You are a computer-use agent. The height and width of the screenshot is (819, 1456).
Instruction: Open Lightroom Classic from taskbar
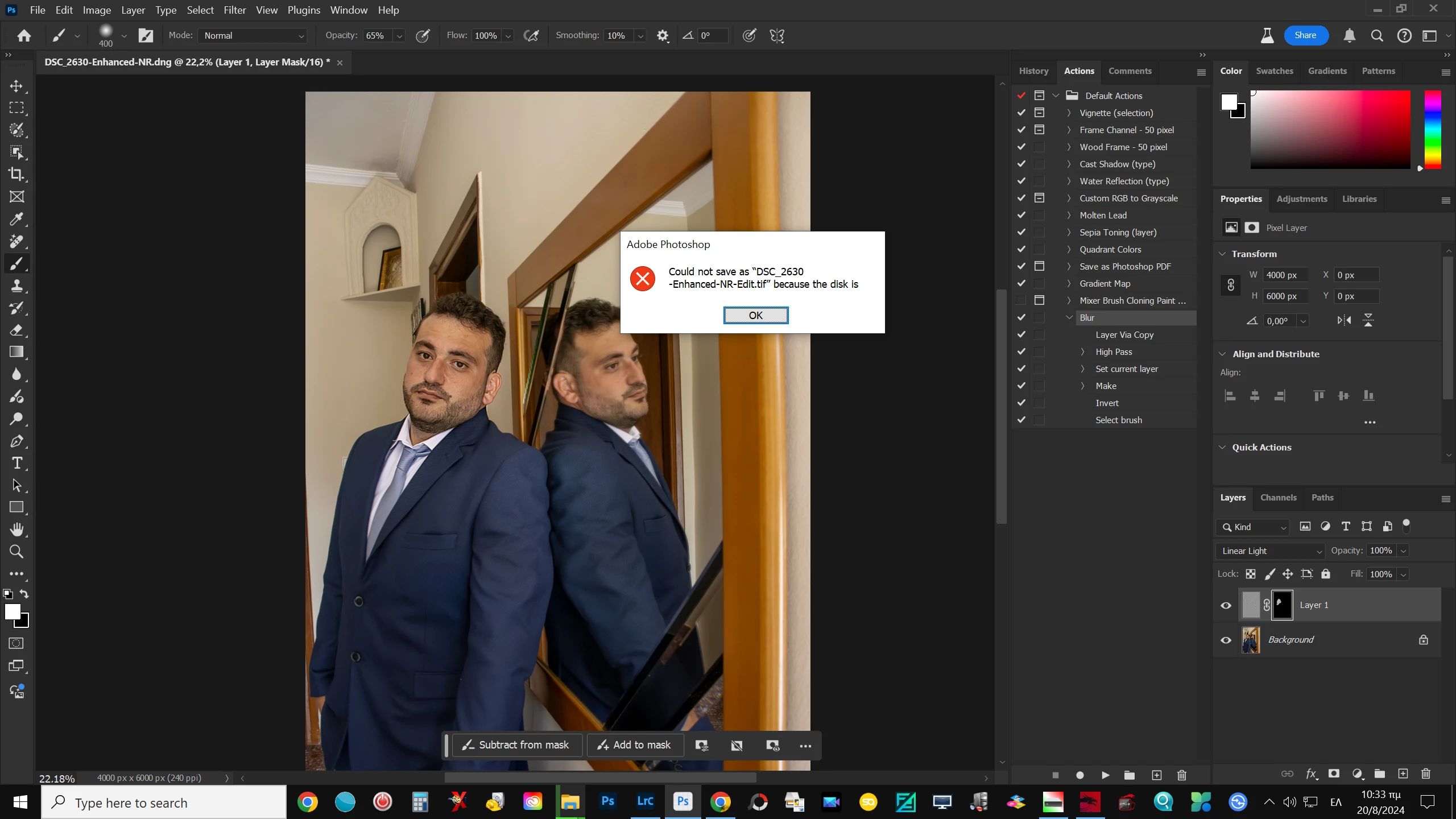[645, 802]
